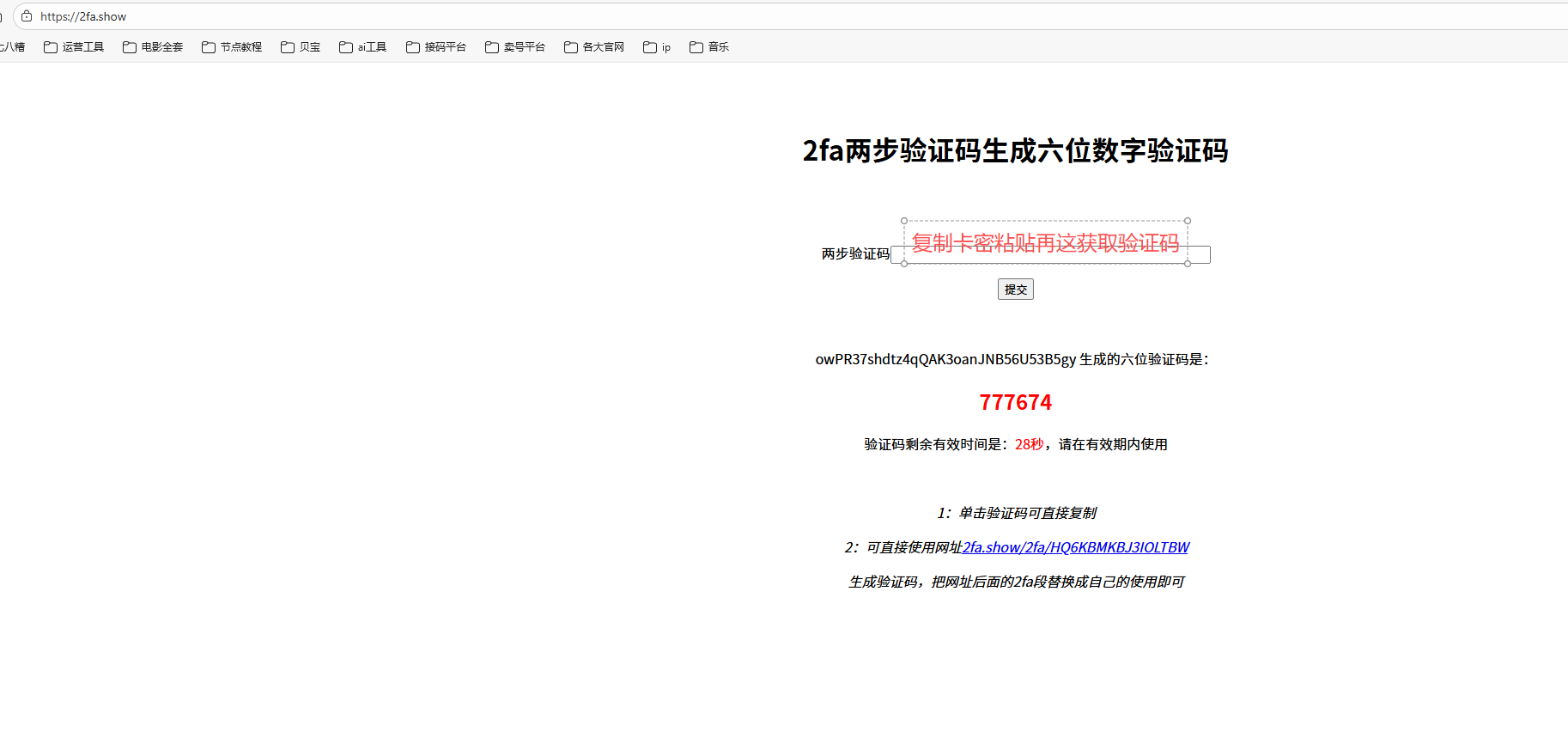
Task: Click the note 生成验证码，把网址后面的2fa段替换成自己的使用即可
Action: tap(1016, 582)
